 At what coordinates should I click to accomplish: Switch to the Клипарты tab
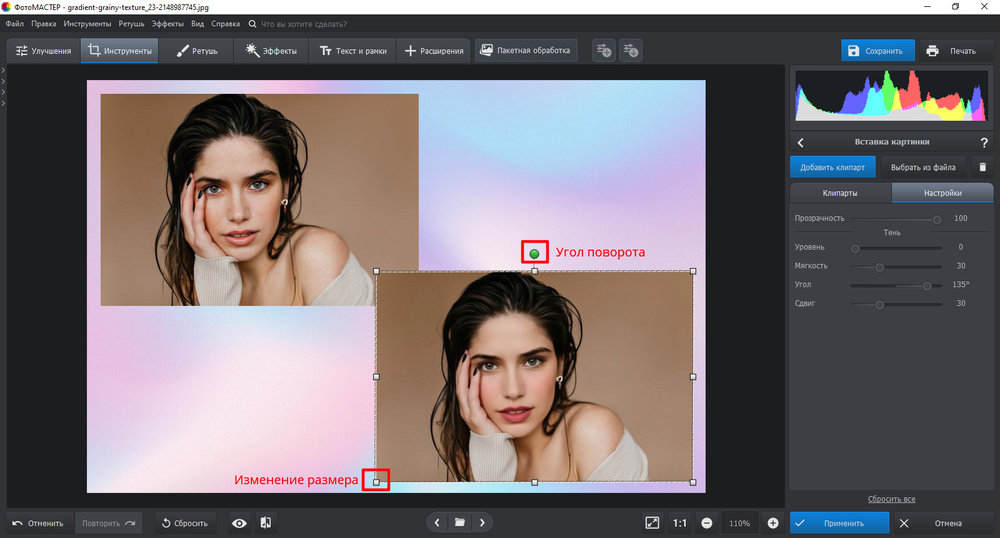point(839,193)
